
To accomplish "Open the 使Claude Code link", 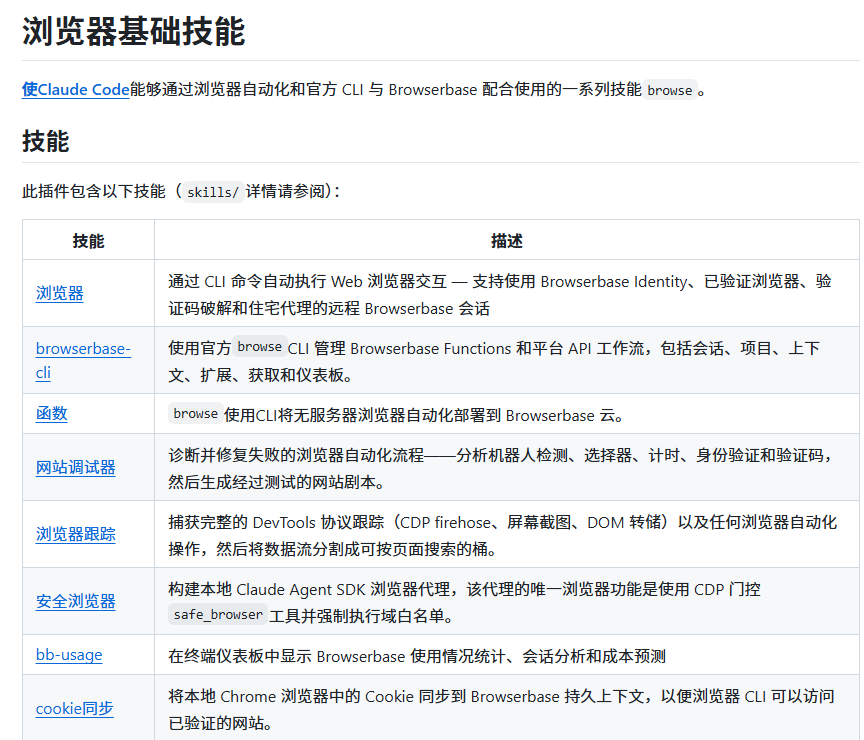I will coord(75,89).
